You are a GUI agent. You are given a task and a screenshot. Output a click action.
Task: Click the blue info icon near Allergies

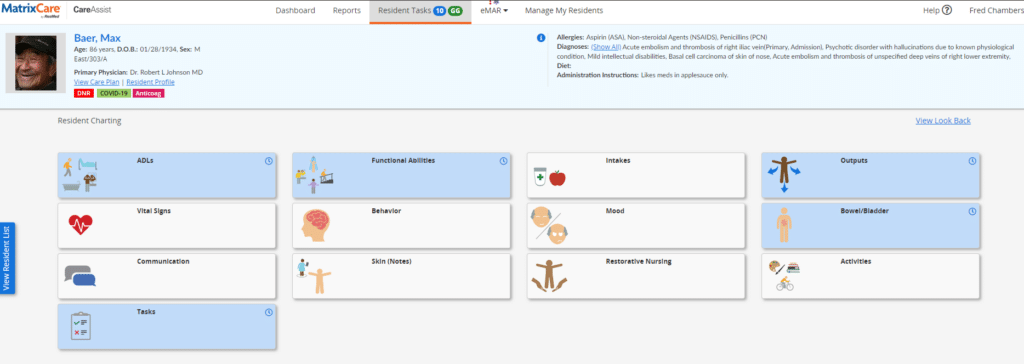pyautogui.click(x=541, y=38)
